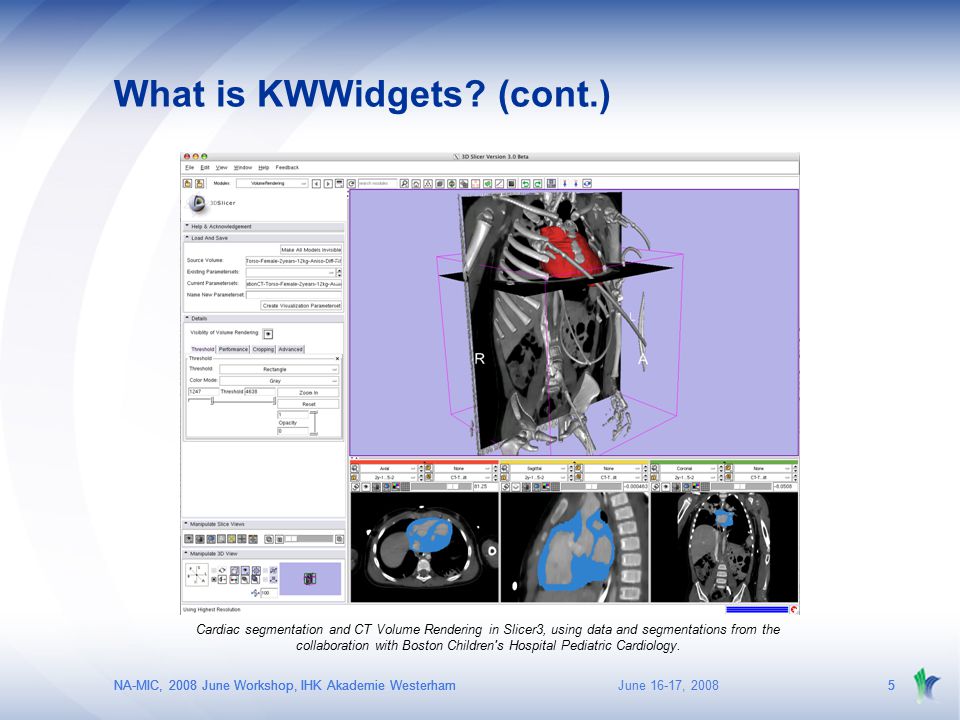Click the refresh icon before the search modules field
Screen dimensions: 960x720
point(351,184)
